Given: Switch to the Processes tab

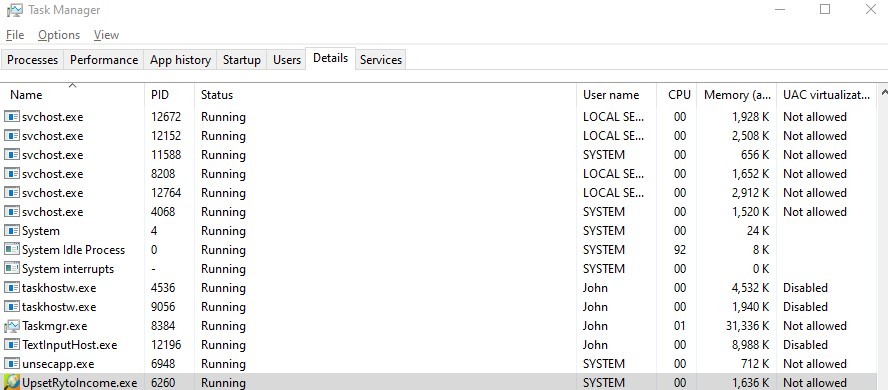Looking at the screenshot, I should click(x=32, y=60).
